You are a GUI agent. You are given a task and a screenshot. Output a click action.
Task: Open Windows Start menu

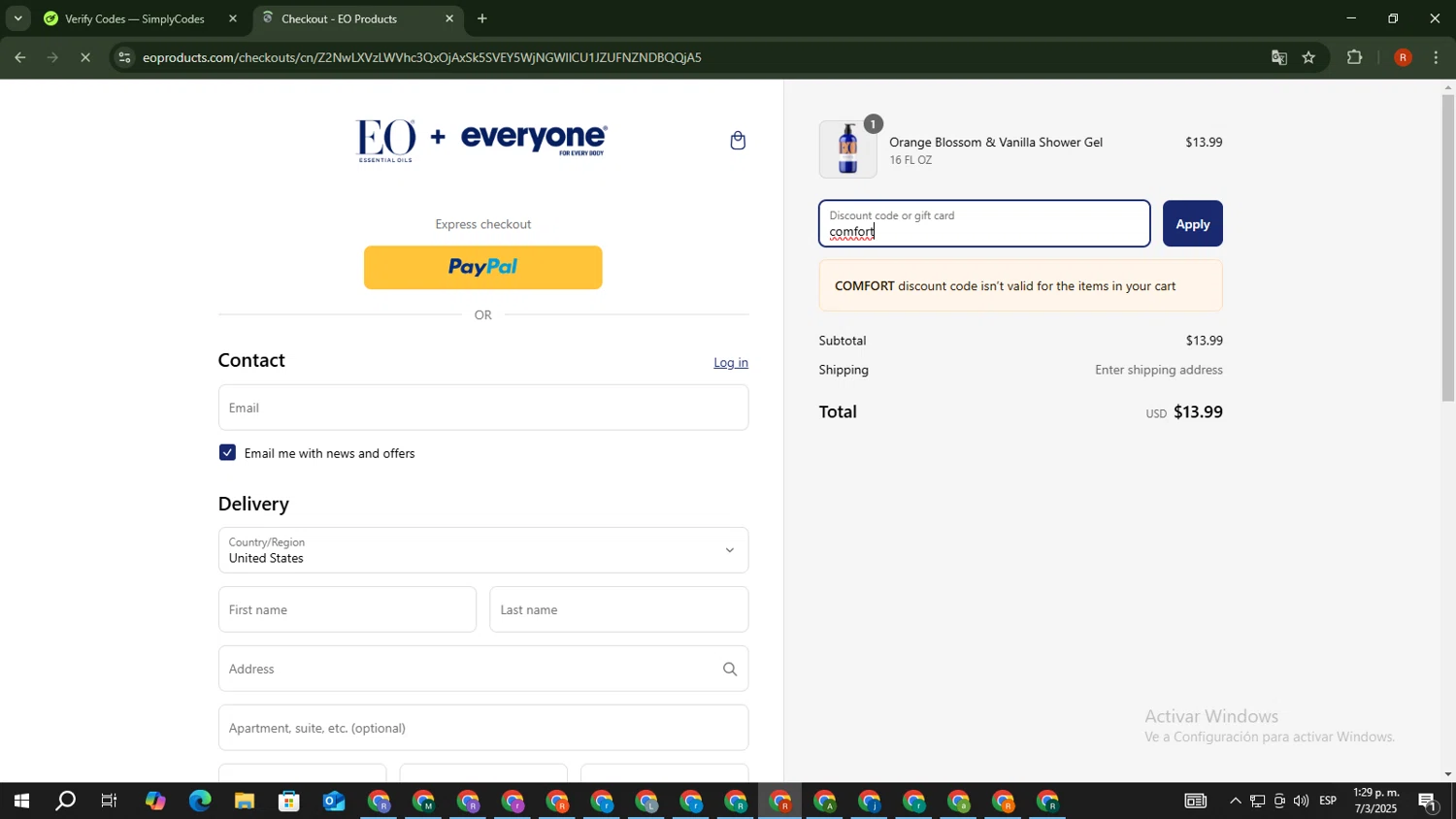(x=20, y=802)
